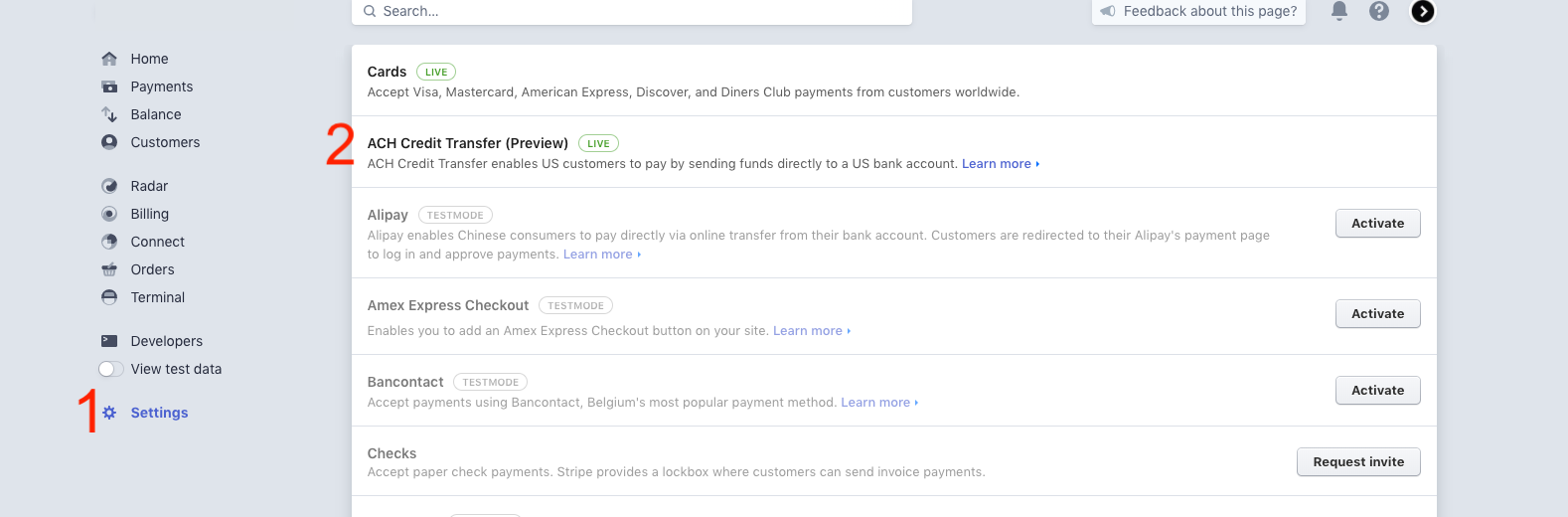The height and width of the screenshot is (517, 1568).
Task: Click the megaphone feedback icon
Action: point(1108,11)
